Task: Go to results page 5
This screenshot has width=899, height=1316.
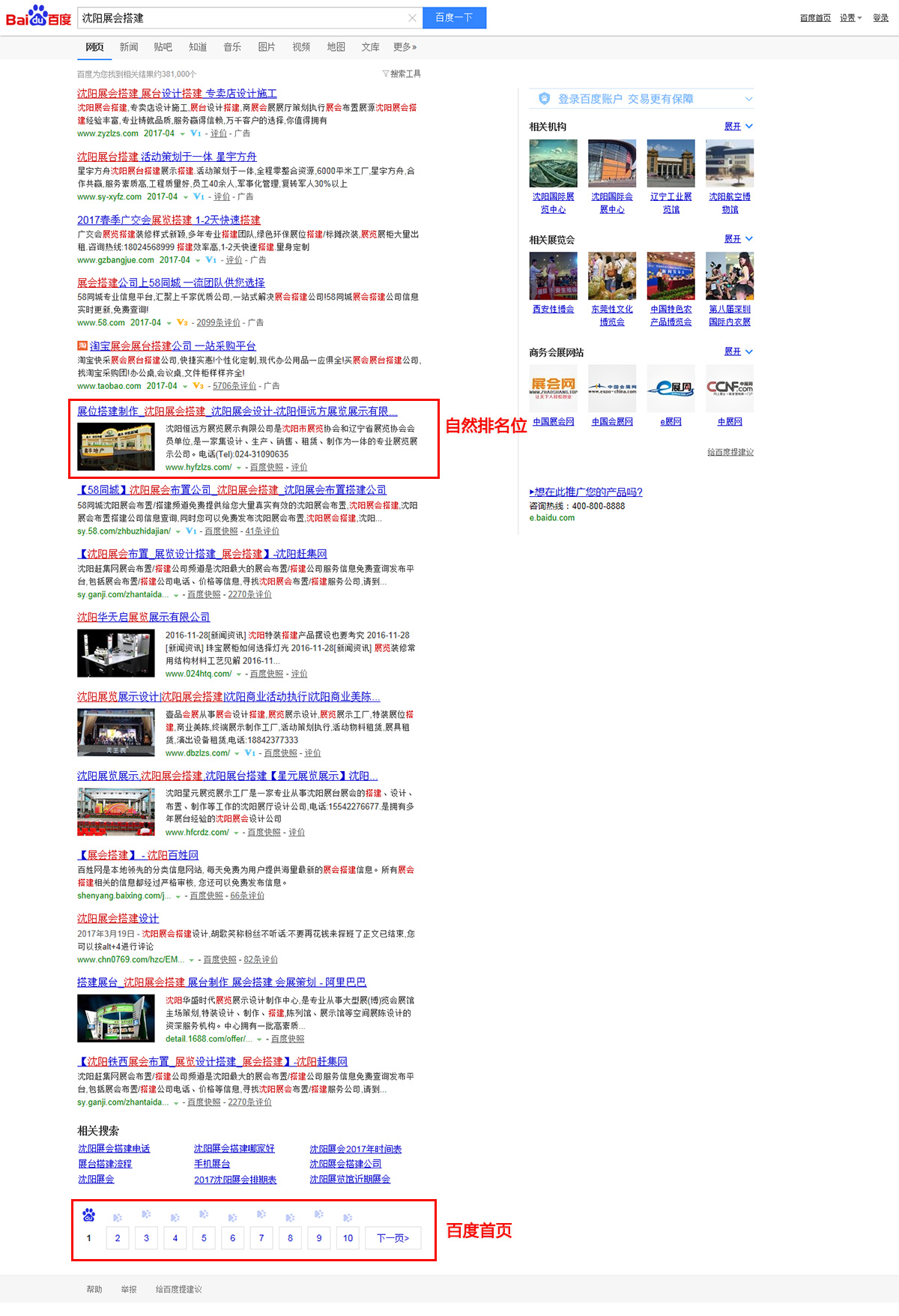Action: tap(204, 1238)
